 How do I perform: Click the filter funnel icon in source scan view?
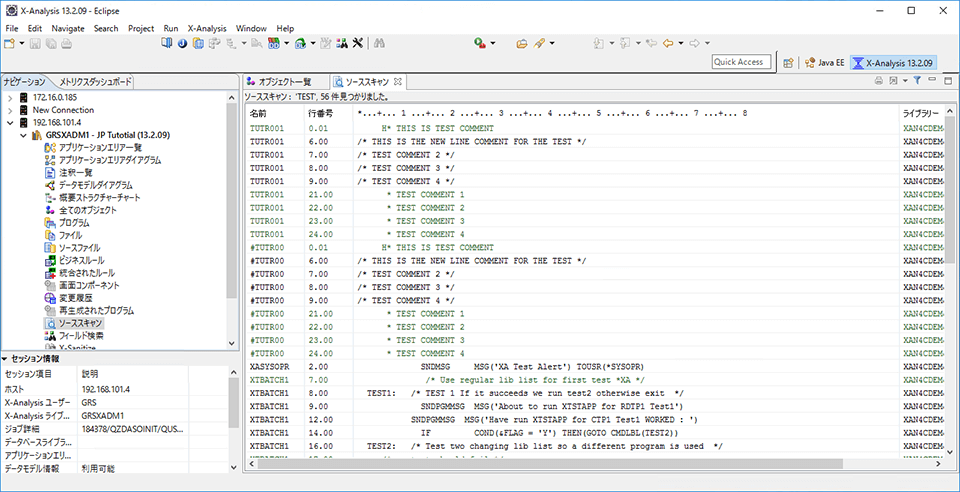917,81
